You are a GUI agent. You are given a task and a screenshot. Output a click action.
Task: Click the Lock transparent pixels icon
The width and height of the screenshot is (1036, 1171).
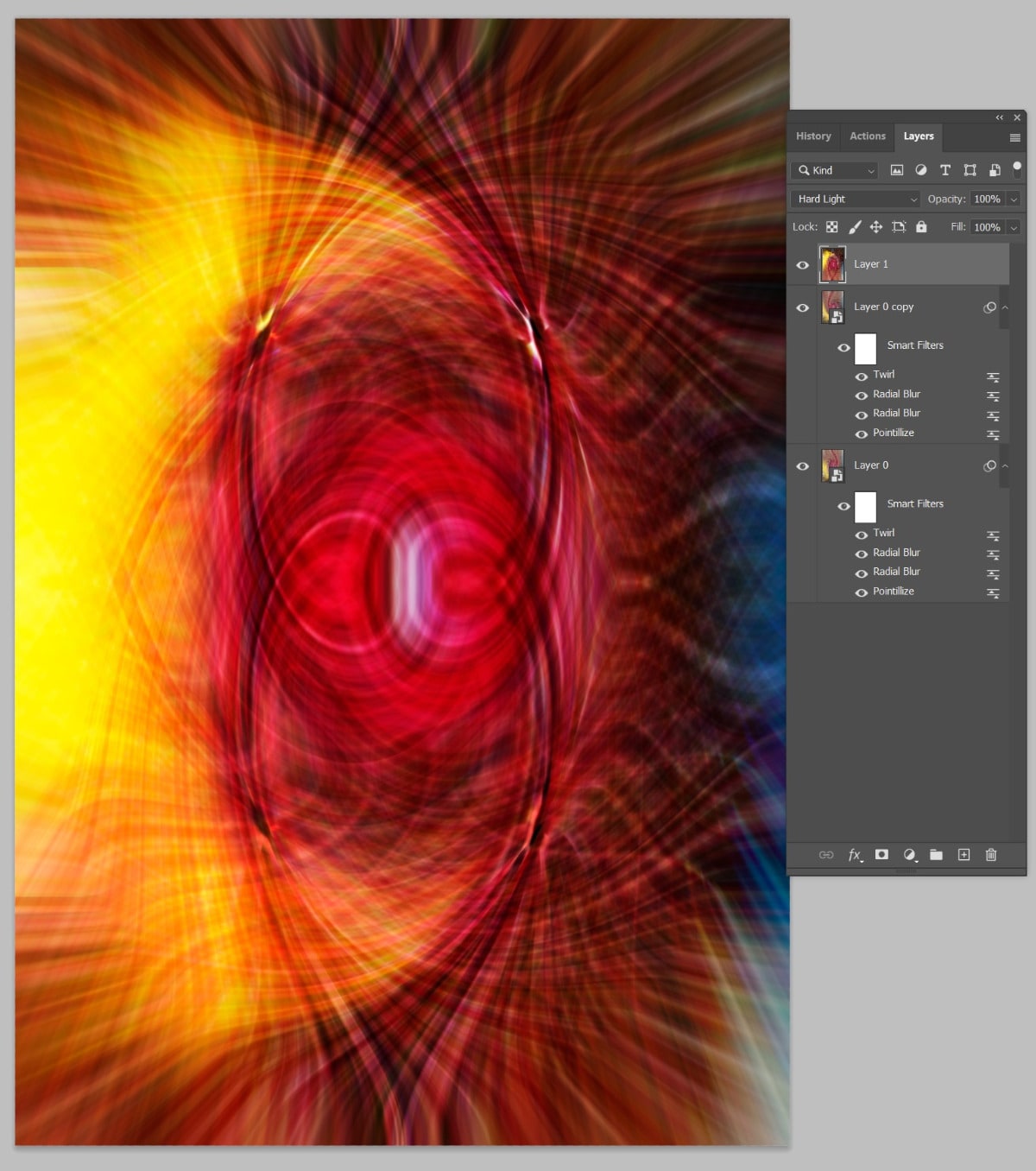click(x=831, y=227)
